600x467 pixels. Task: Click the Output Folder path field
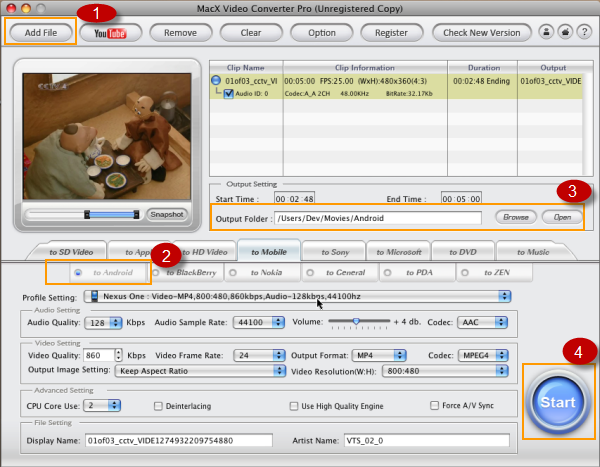click(378, 218)
